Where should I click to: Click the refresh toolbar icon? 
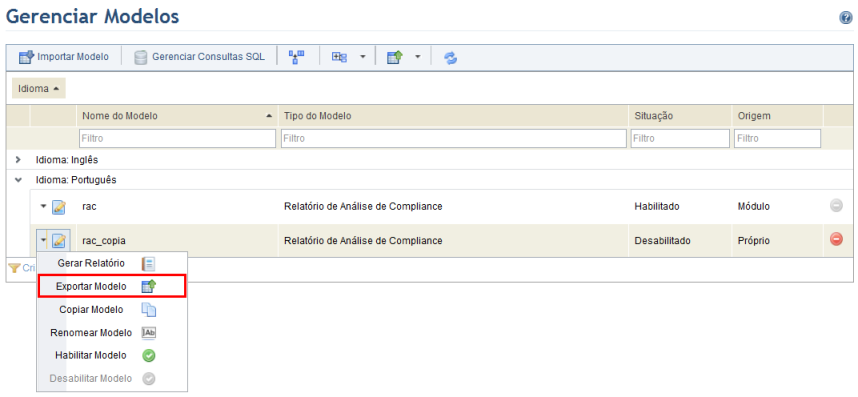click(x=450, y=57)
